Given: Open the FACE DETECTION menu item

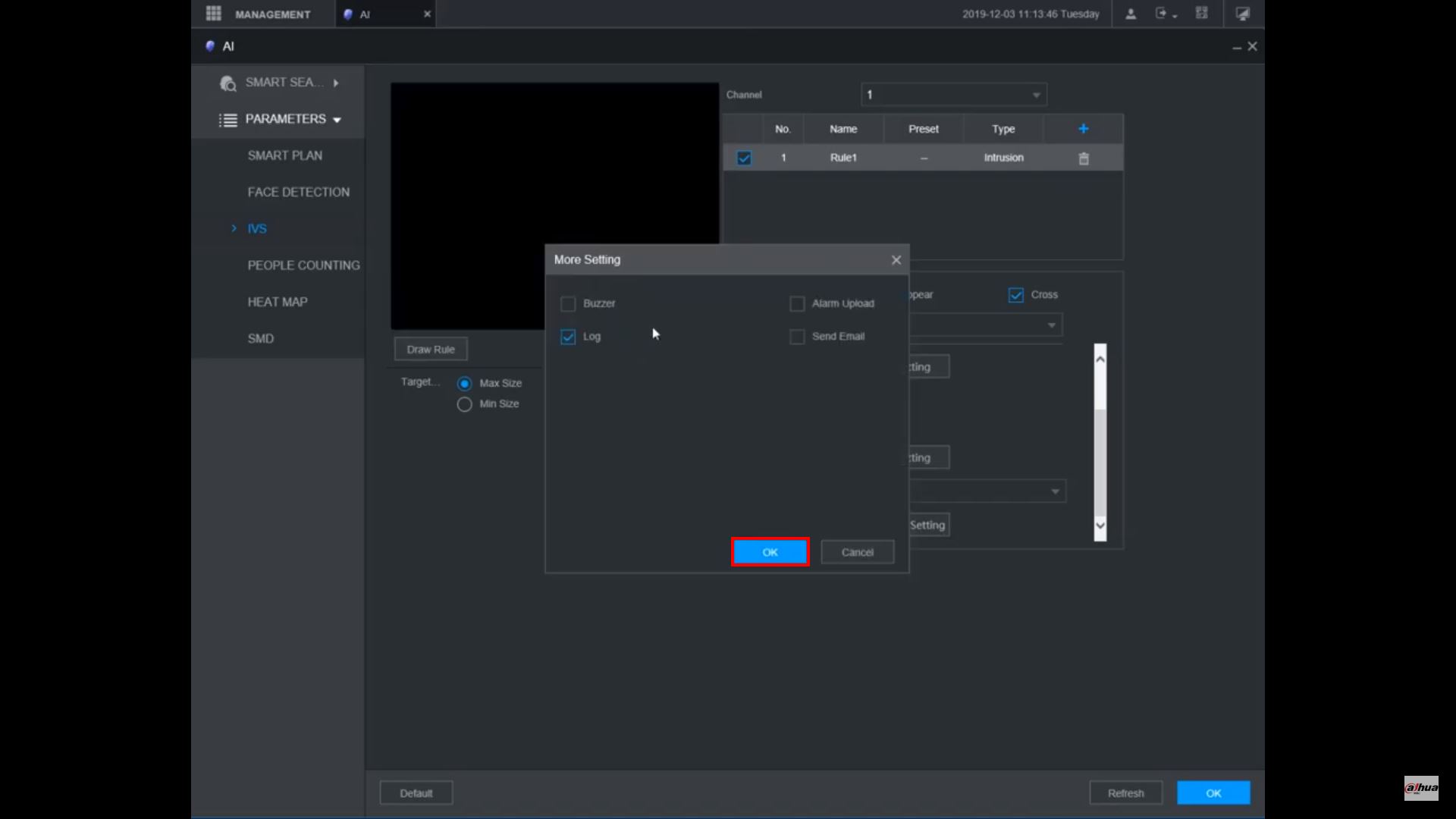Looking at the screenshot, I should point(298,192).
